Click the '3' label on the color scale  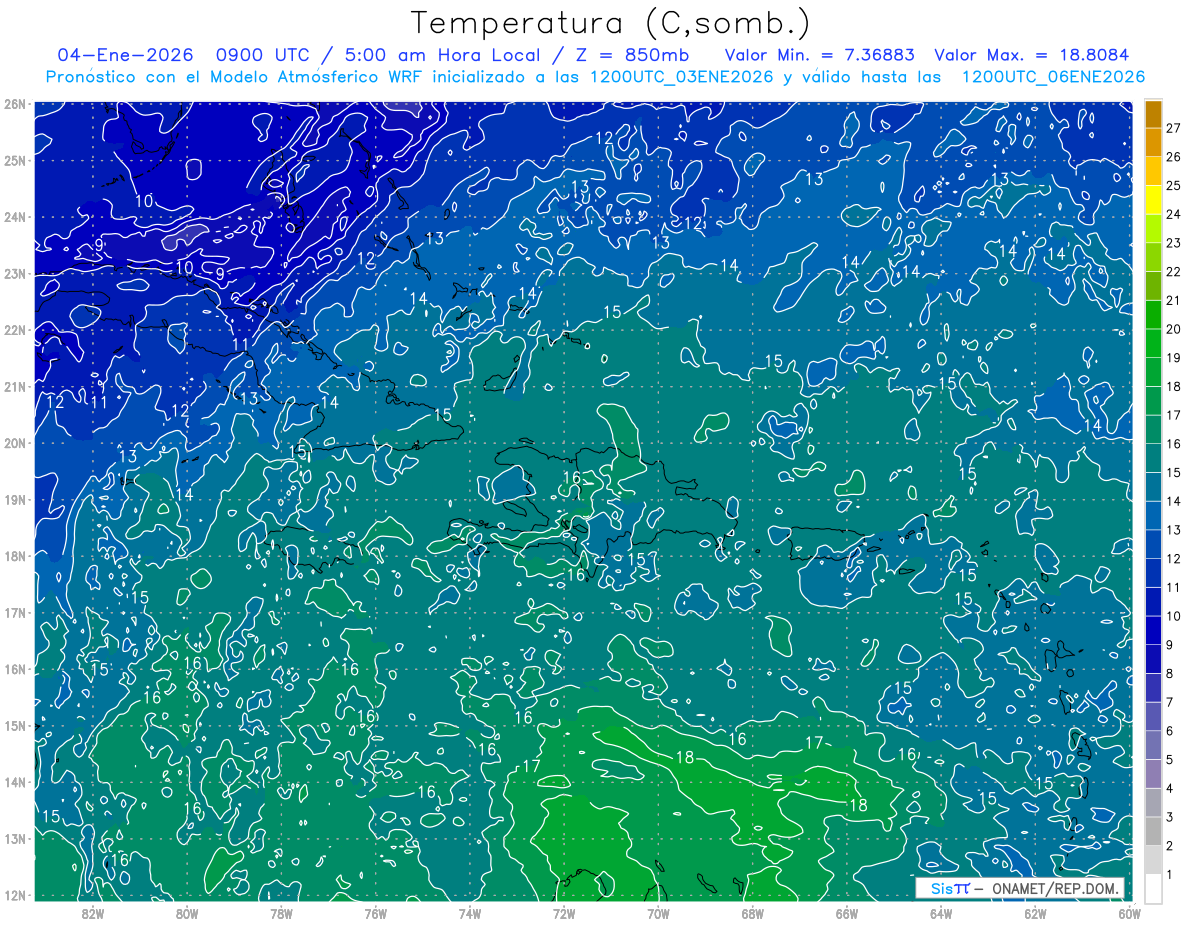coord(1170,817)
